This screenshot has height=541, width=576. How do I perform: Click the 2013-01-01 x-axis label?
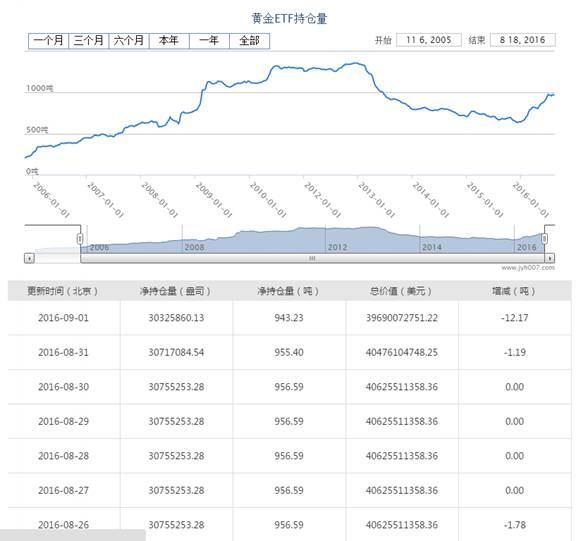(377, 199)
